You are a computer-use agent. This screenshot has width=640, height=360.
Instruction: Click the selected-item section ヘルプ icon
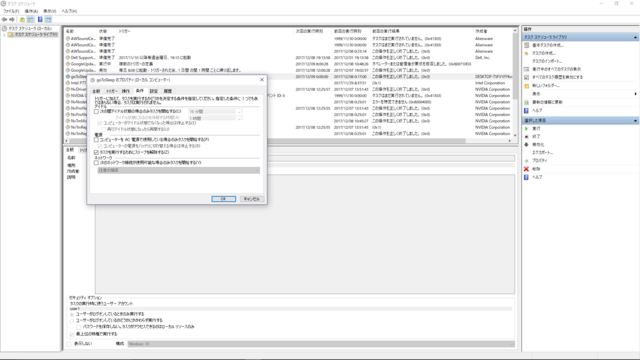pos(527,177)
